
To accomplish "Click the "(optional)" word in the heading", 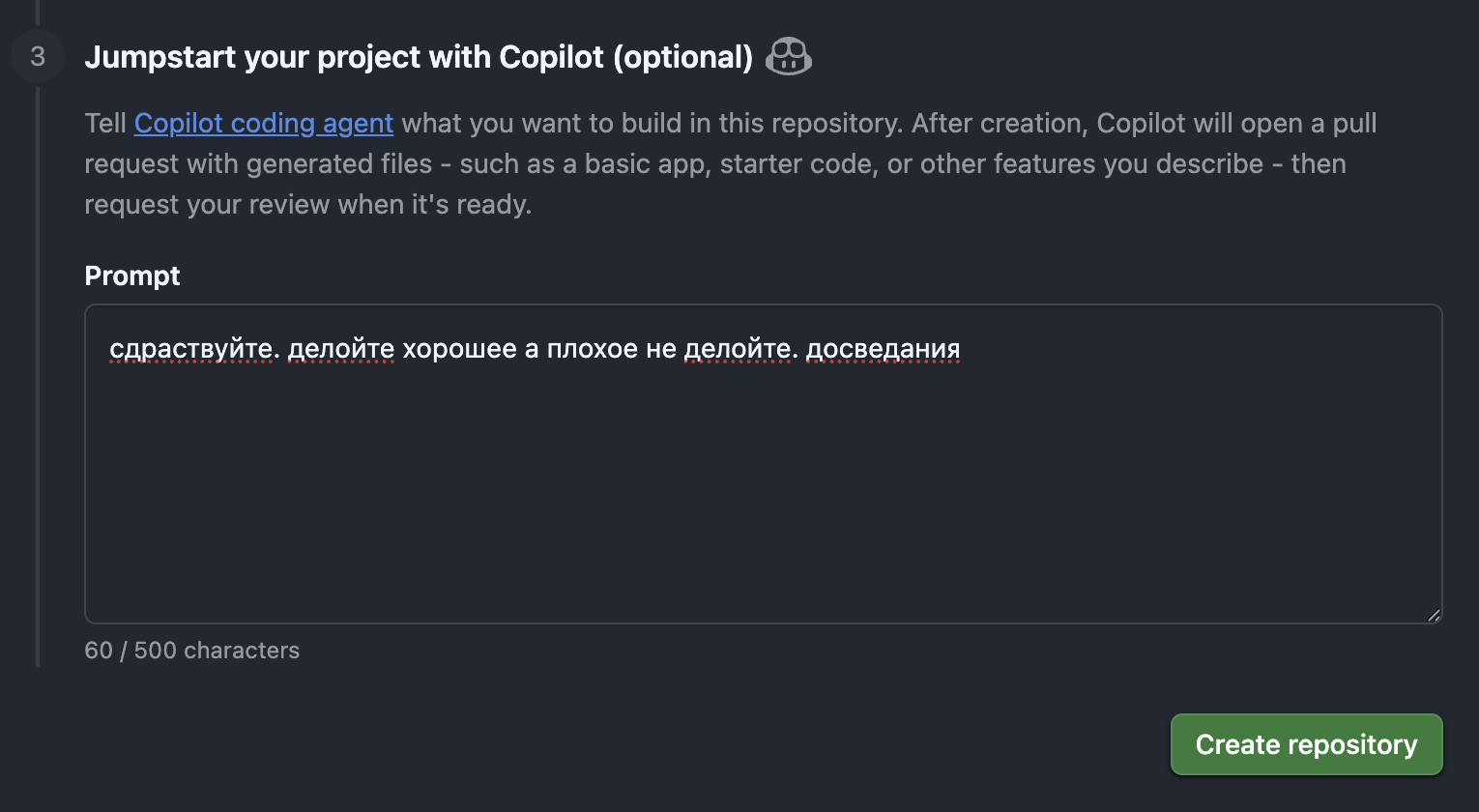I will [x=682, y=57].
